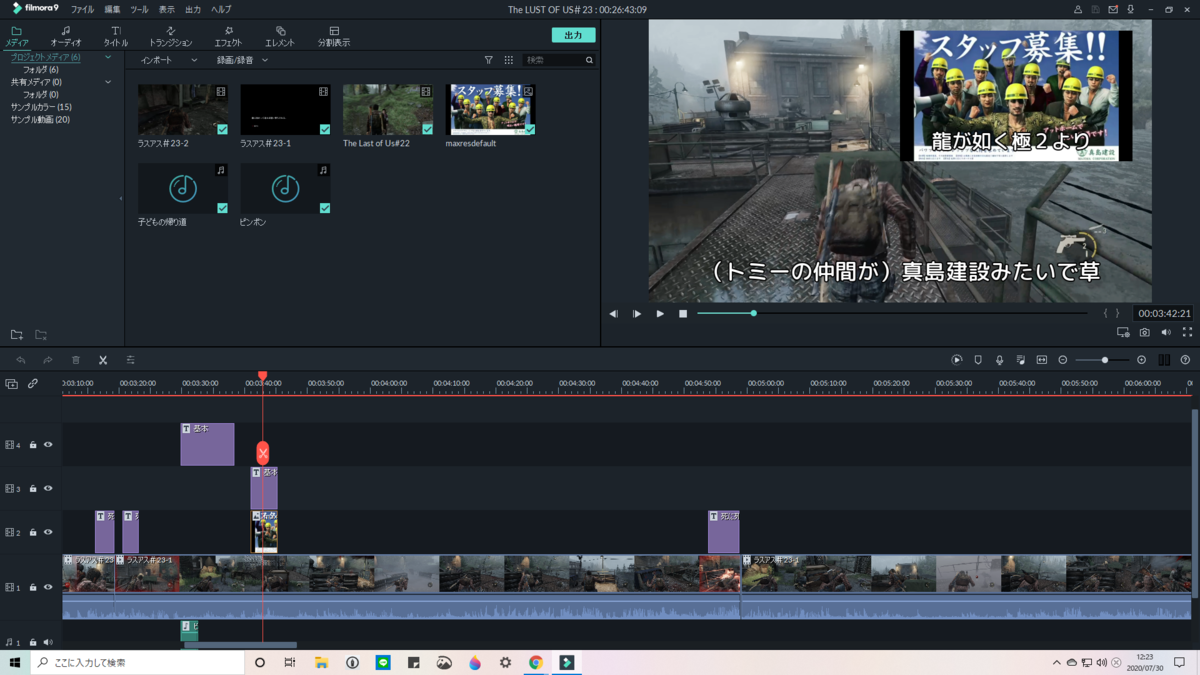Select maxresdefault image thumbnail

click(490, 110)
